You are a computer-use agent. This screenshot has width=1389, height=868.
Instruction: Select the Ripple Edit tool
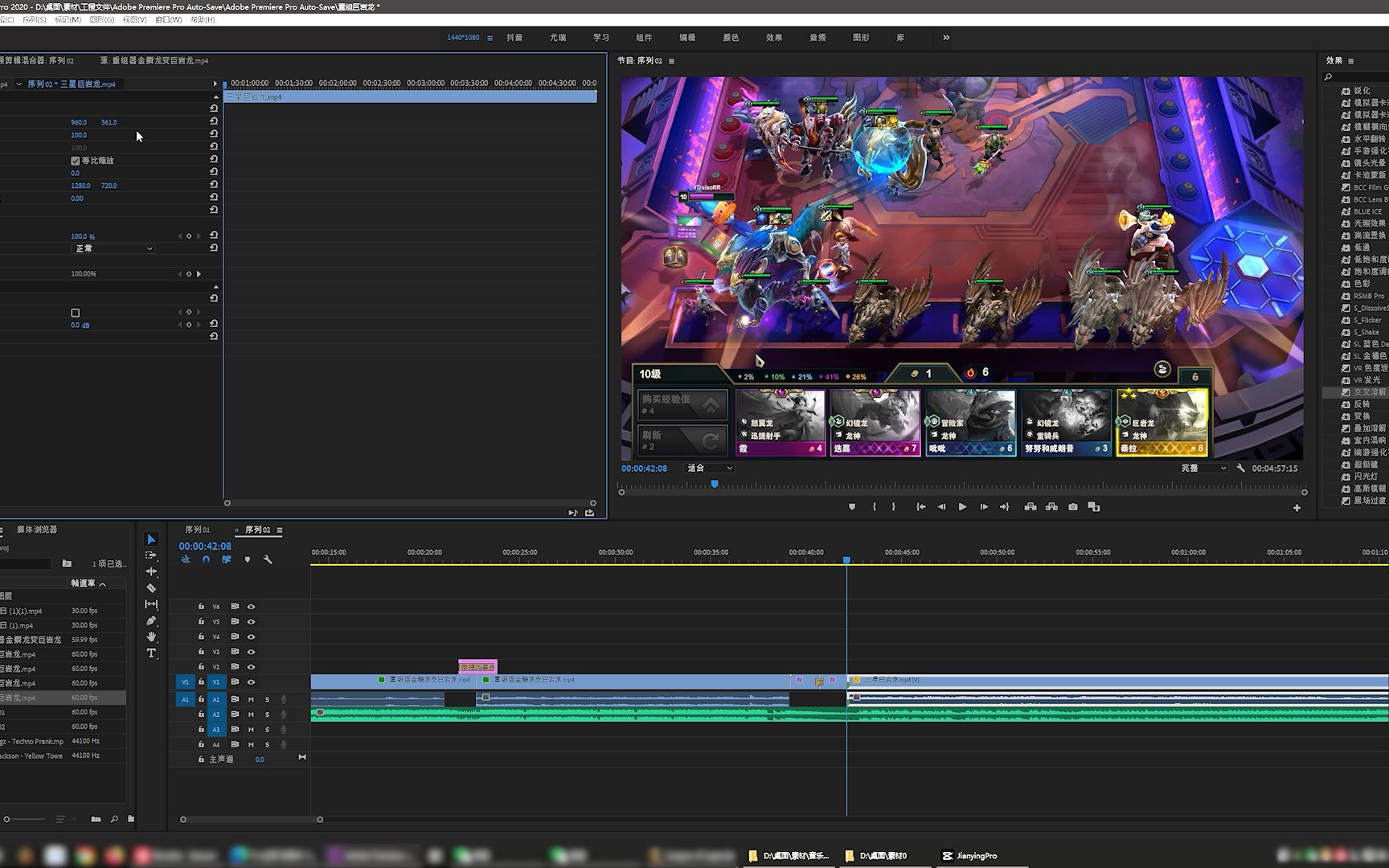point(151,571)
